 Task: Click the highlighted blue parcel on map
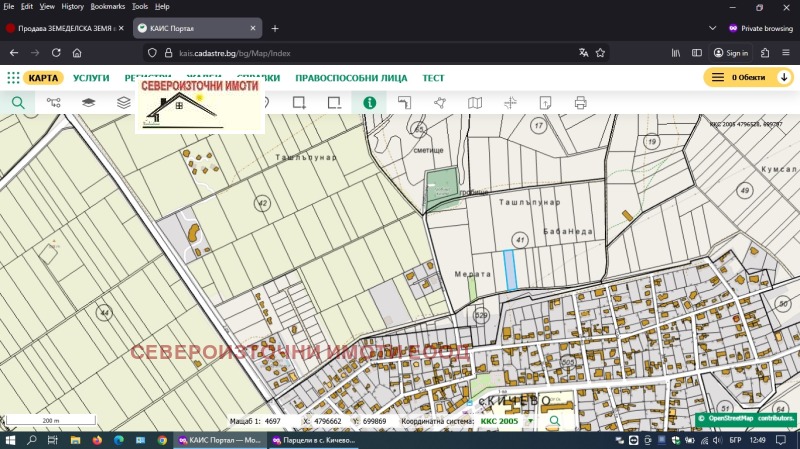click(x=510, y=270)
